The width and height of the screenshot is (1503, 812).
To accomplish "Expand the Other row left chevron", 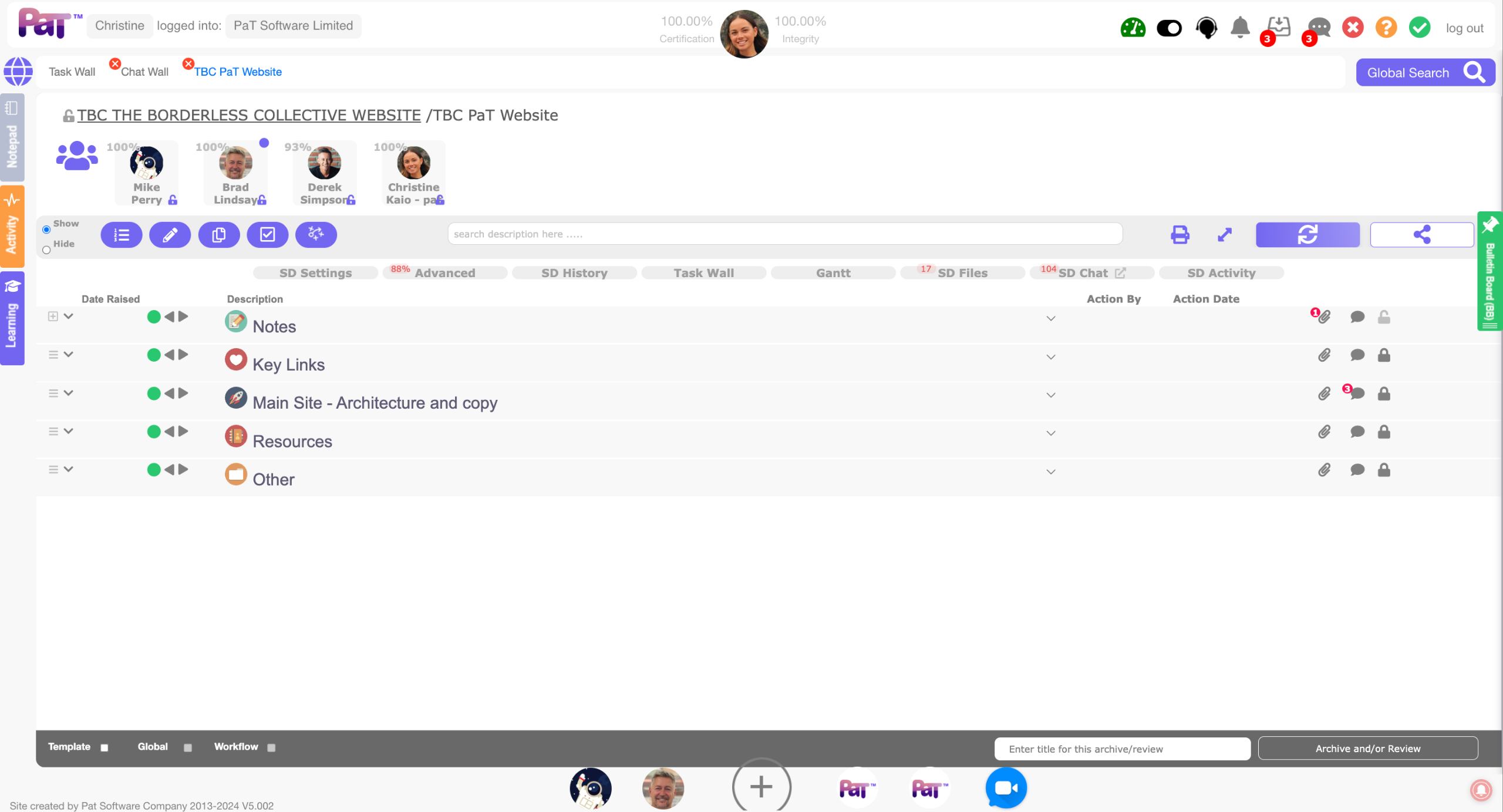I will point(69,469).
